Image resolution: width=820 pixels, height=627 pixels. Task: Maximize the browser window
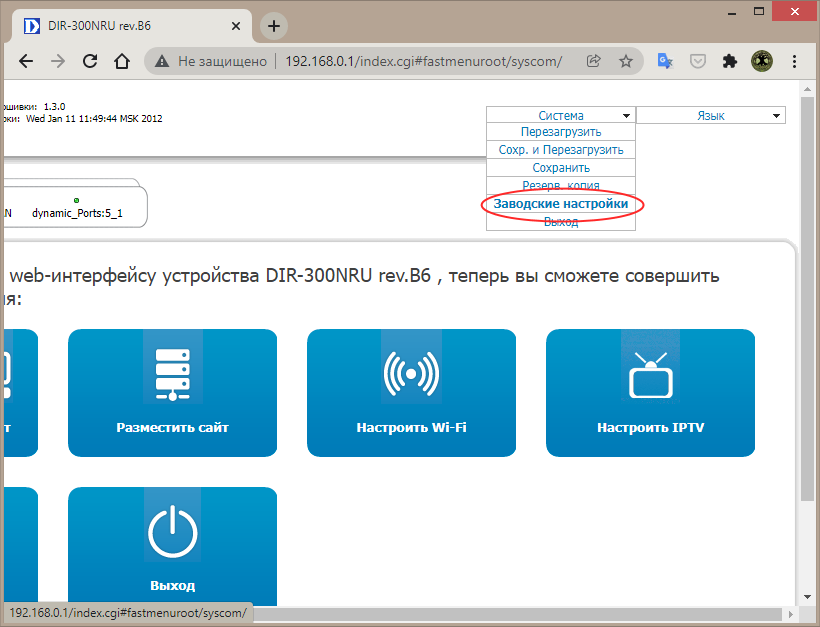(759, 12)
